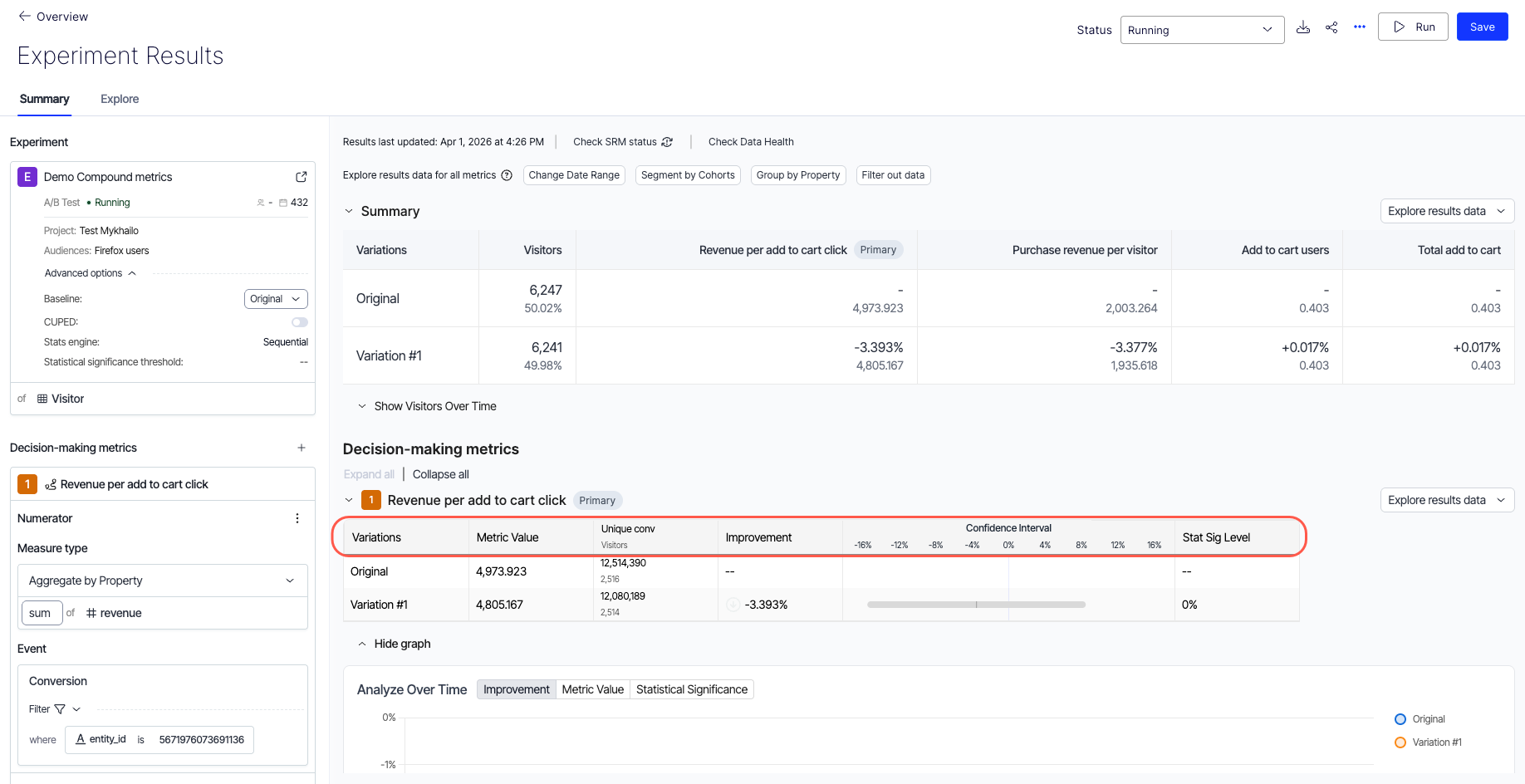This screenshot has width=1525, height=784.
Task: Open the Aggregate by Property dropdown
Action: [x=162, y=581]
